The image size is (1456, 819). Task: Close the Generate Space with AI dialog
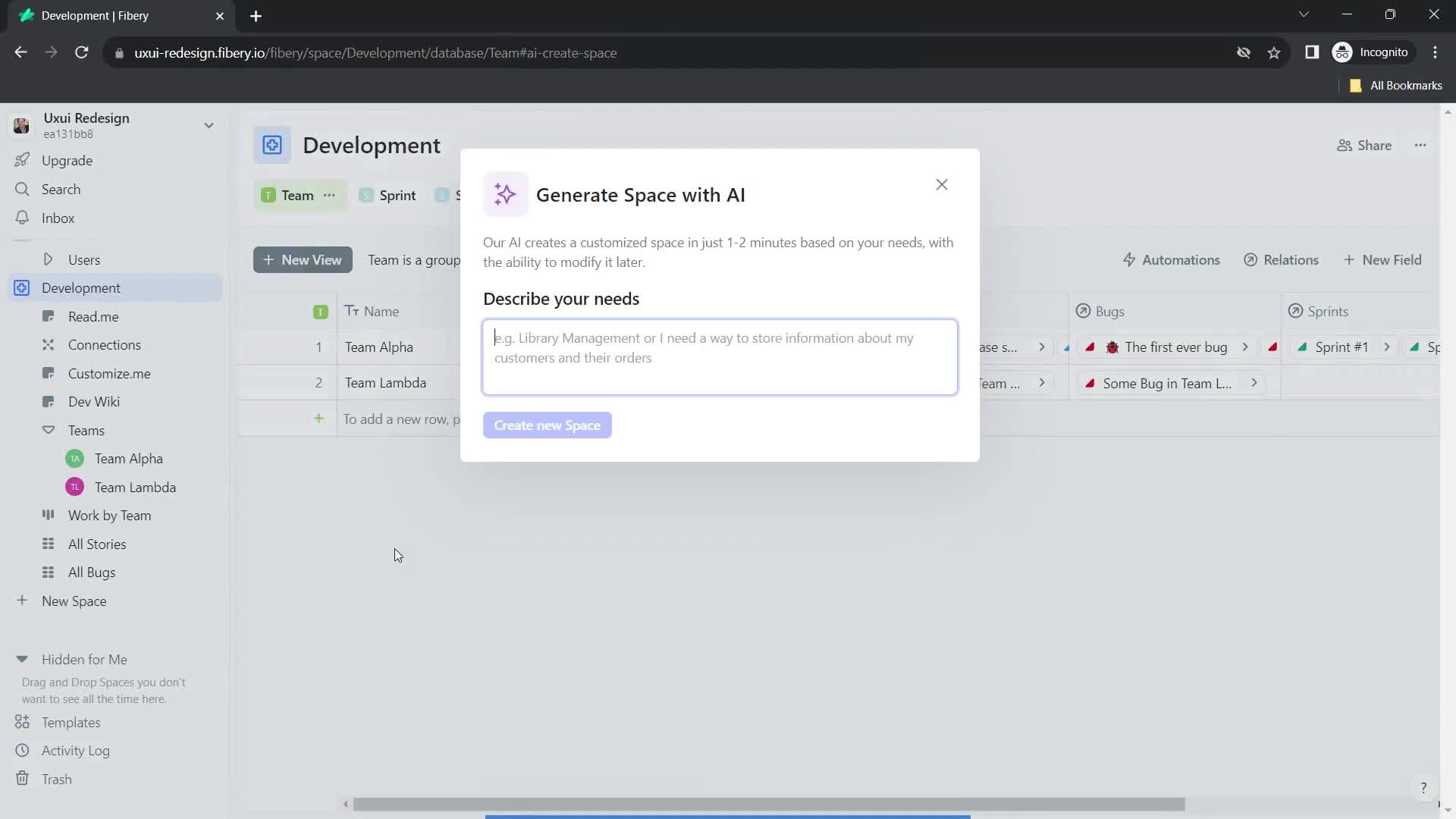click(x=942, y=184)
